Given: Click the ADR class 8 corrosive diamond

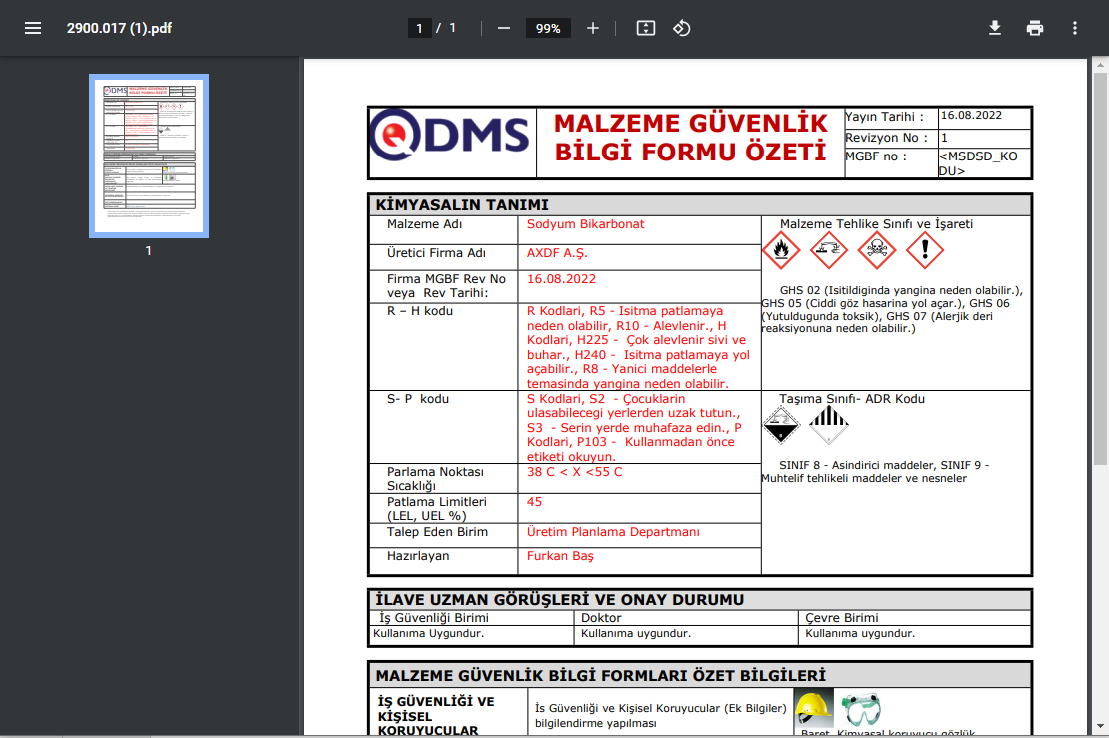Looking at the screenshot, I should (x=781, y=427).
